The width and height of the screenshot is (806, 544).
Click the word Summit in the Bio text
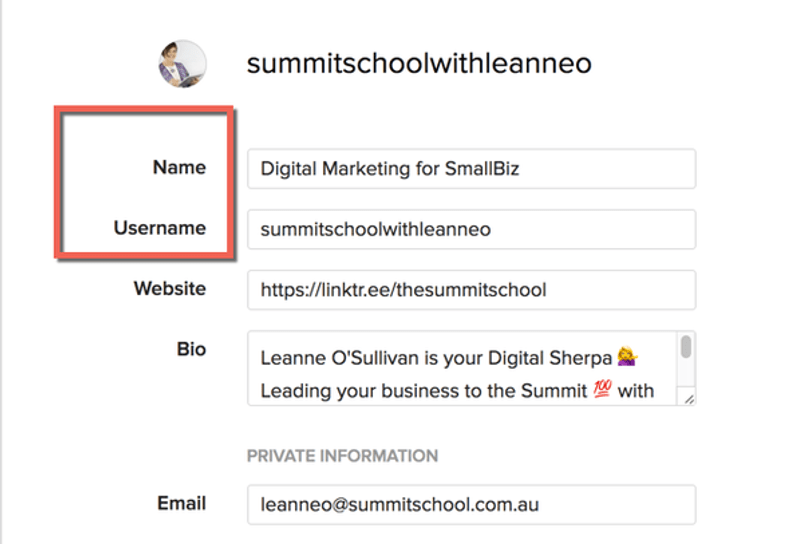tap(553, 390)
